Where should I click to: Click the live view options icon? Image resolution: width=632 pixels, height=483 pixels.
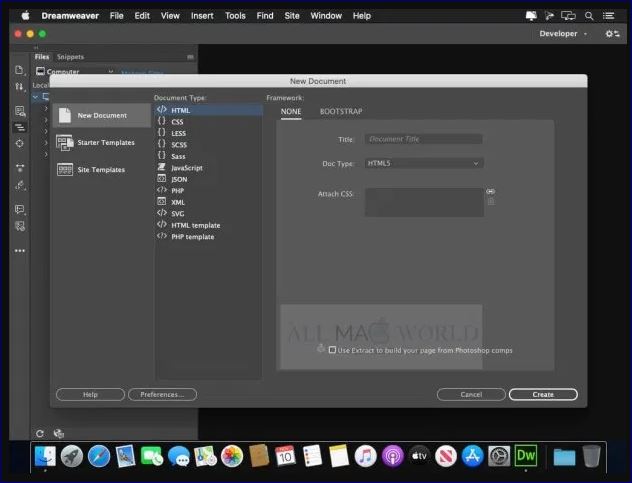(20, 111)
